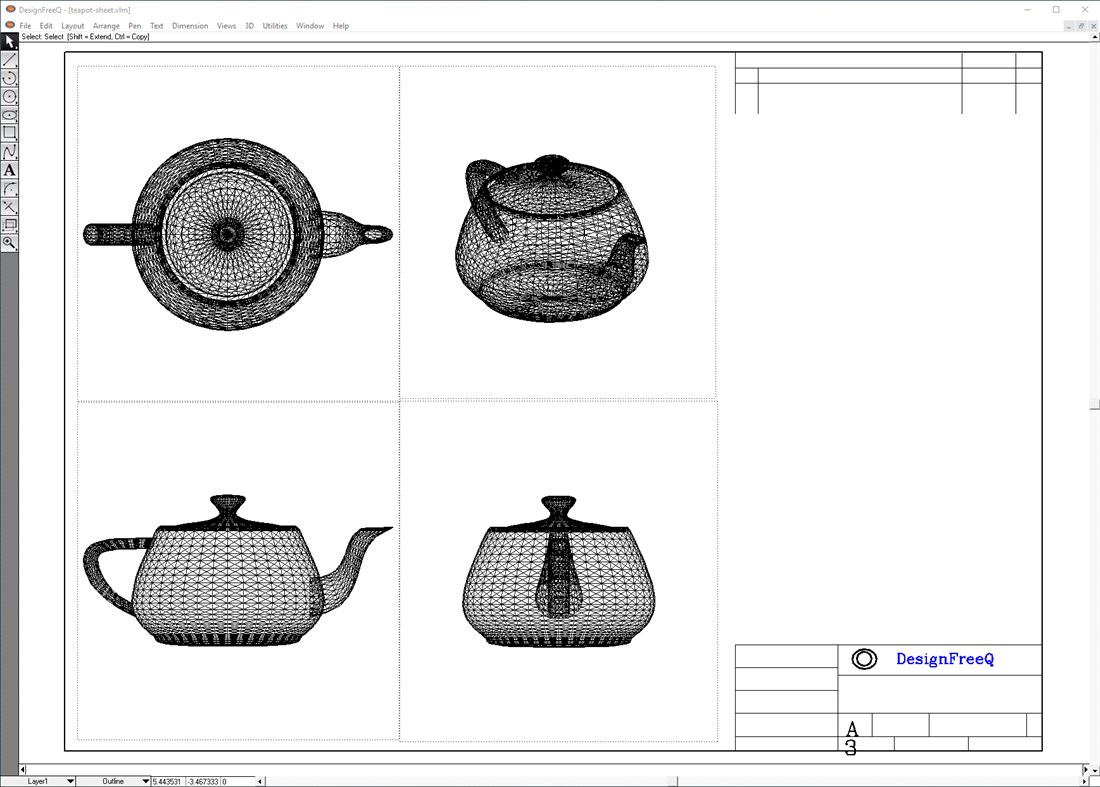1100x787 pixels.
Task: Open the Outline pen style dropdown
Action: (145, 780)
